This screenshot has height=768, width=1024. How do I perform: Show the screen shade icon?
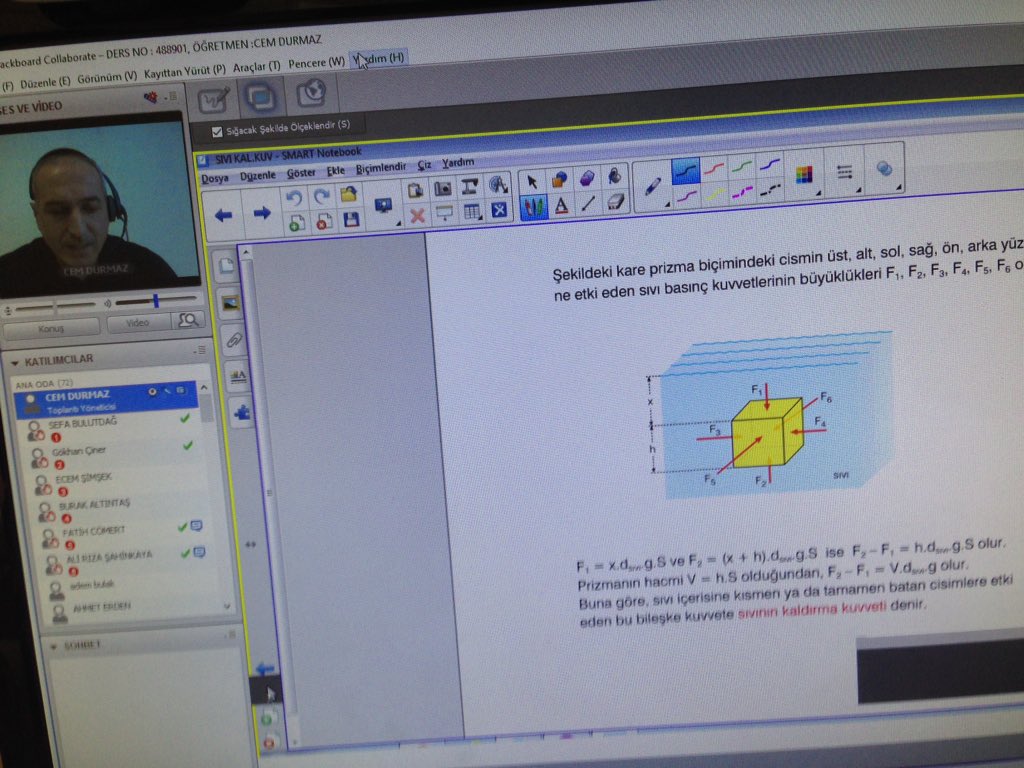445,214
